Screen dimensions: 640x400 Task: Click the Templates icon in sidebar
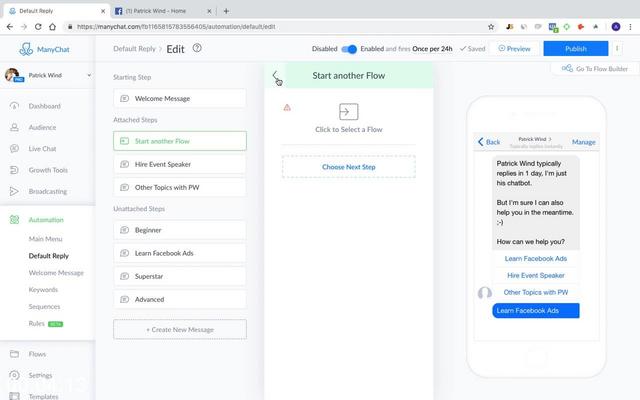[x=14, y=396]
